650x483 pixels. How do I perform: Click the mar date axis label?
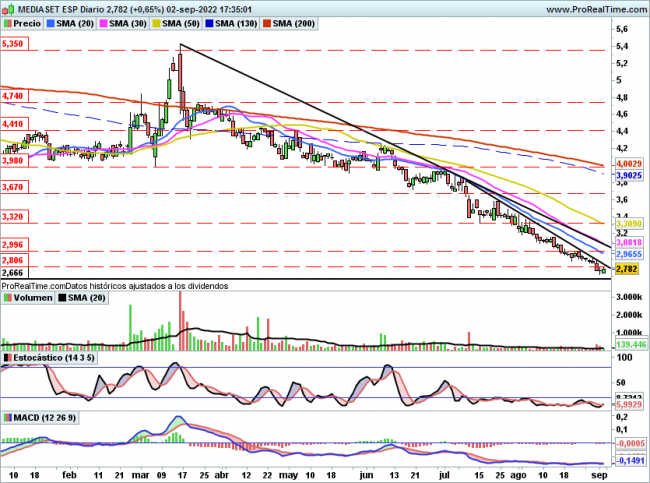[x=140, y=475]
